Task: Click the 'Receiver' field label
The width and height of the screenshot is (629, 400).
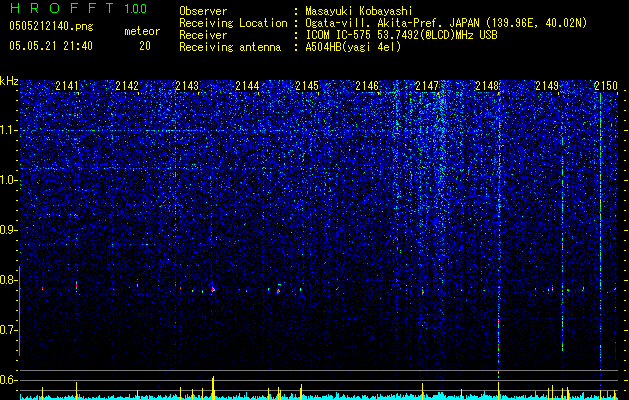Action: pyautogui.click(x=203, y=35)
